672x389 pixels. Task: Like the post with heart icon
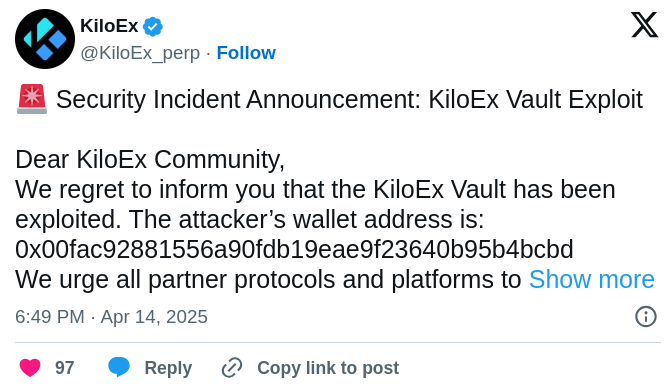coord(30,368)
